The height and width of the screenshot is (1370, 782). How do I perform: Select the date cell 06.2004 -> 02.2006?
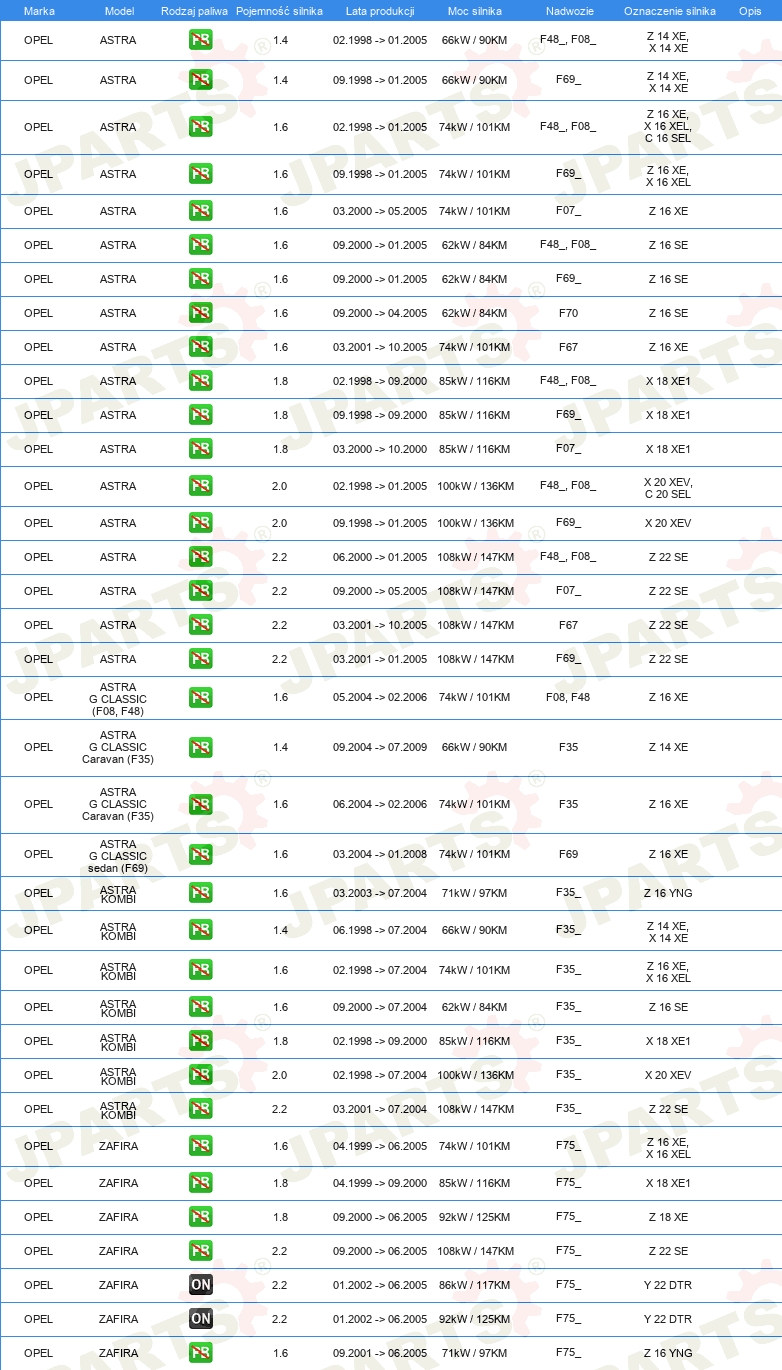pyautogui.click(x=380, y=804)
